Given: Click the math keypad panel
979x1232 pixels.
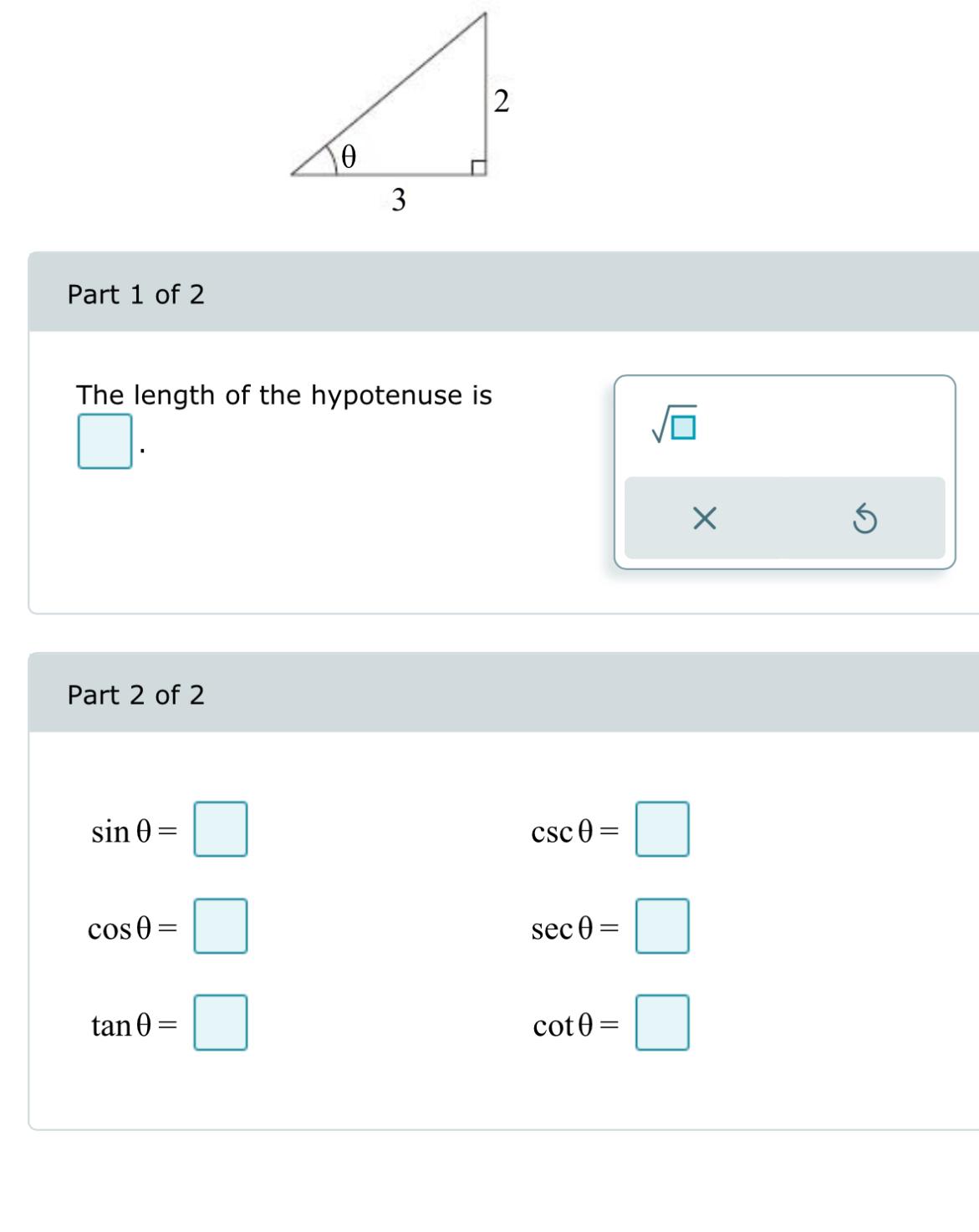Looking at the screenshot, I should point(786,472).
